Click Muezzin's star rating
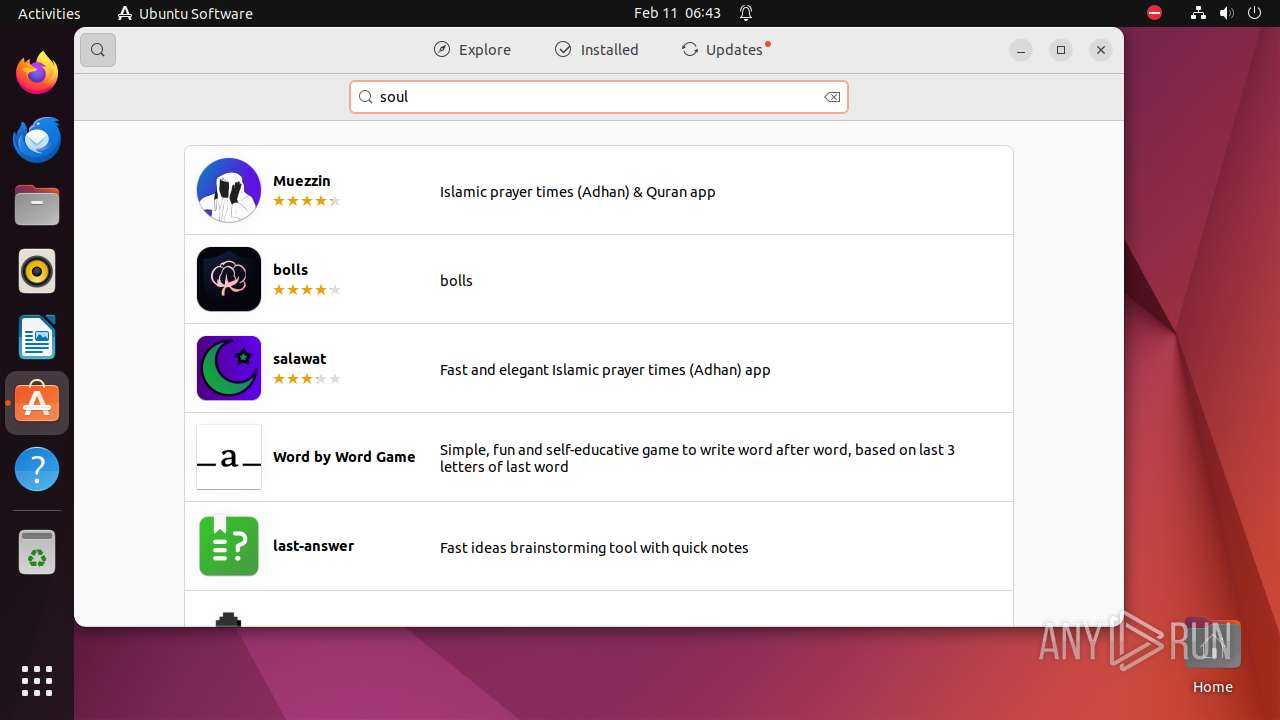Screen dimensions: 1280x720 307,201
